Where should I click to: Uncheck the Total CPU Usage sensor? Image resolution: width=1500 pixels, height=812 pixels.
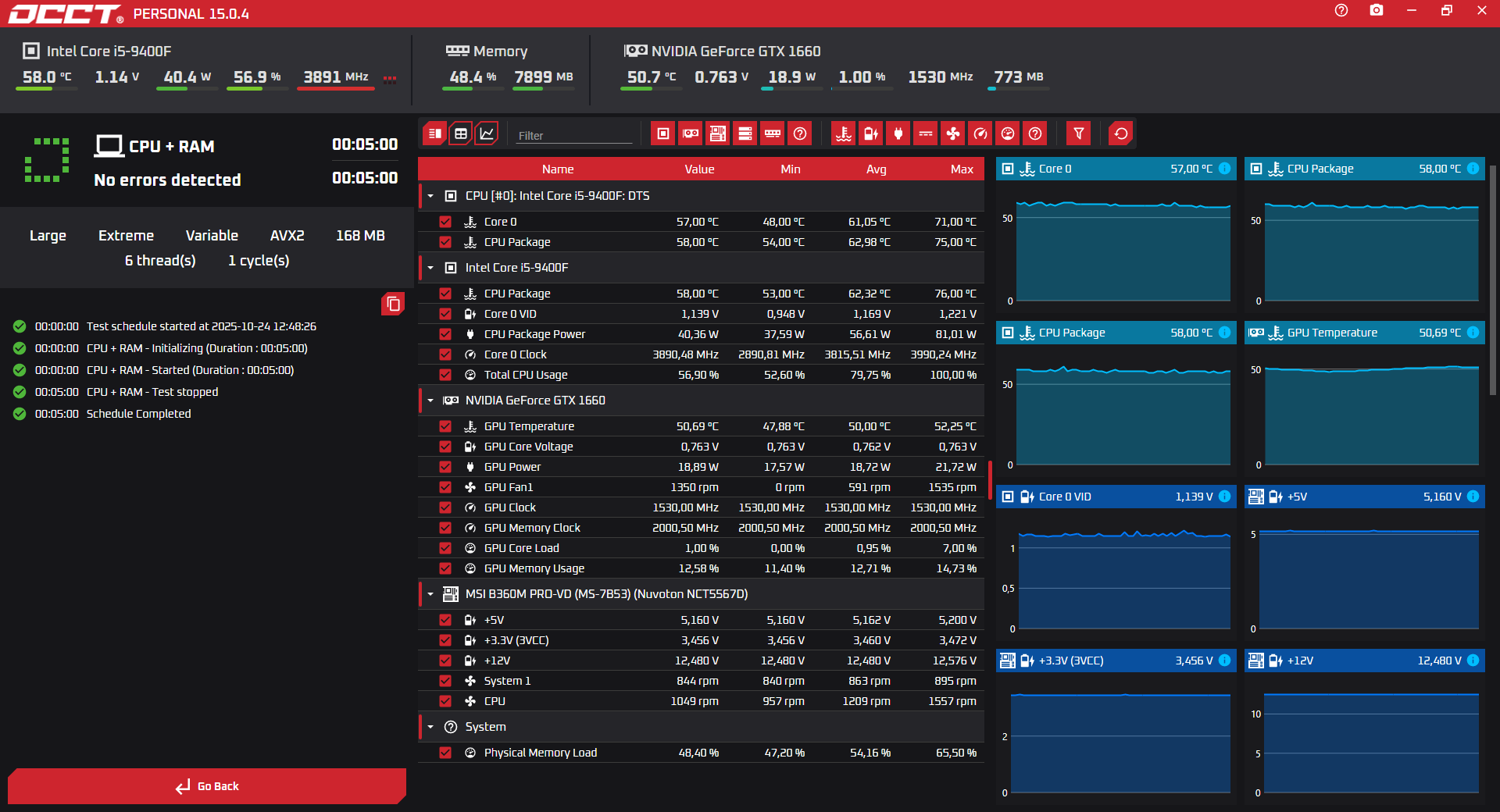point(445,375)
